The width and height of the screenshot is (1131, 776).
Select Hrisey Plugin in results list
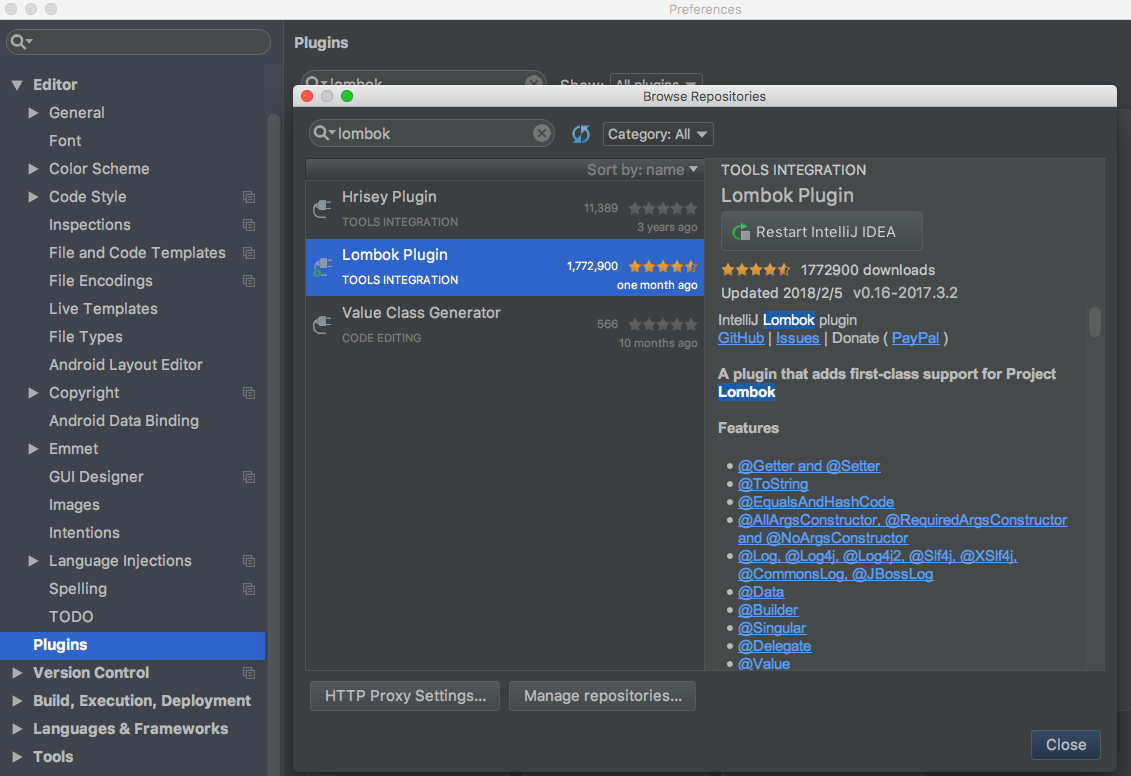(504, 210)
